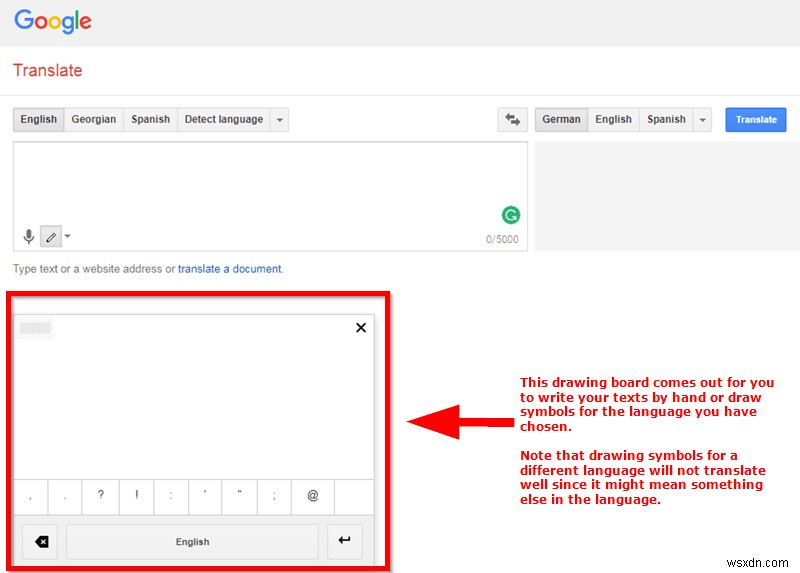Select Spanish as source language
The image size is (800, 573).
[151, 119]
